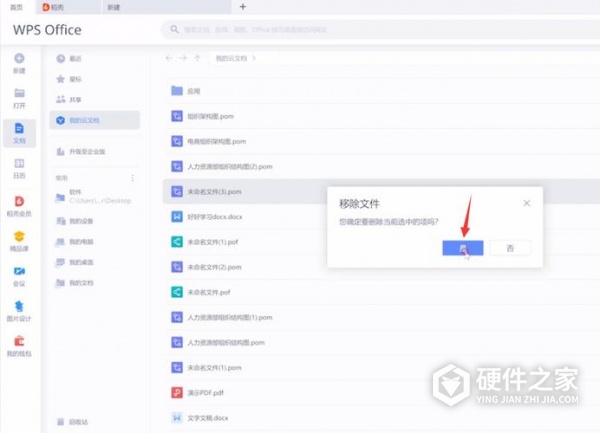Open 我的文档 in navigation panel
This screenshot has height=433, width=600.
pos(75,283)
